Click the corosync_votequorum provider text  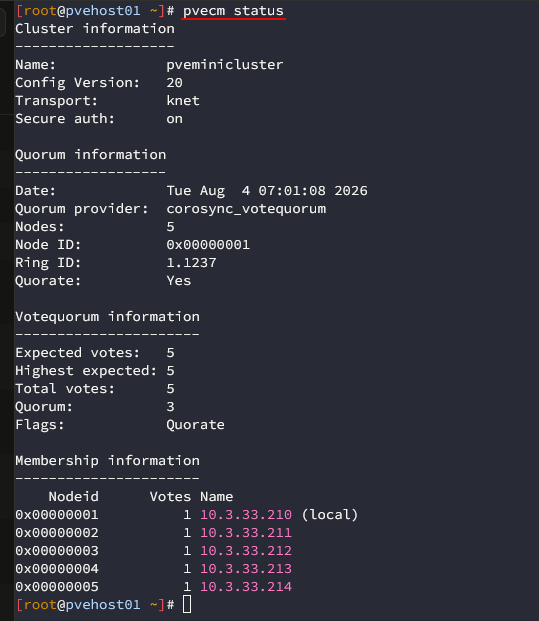click(x=246, y=209)
